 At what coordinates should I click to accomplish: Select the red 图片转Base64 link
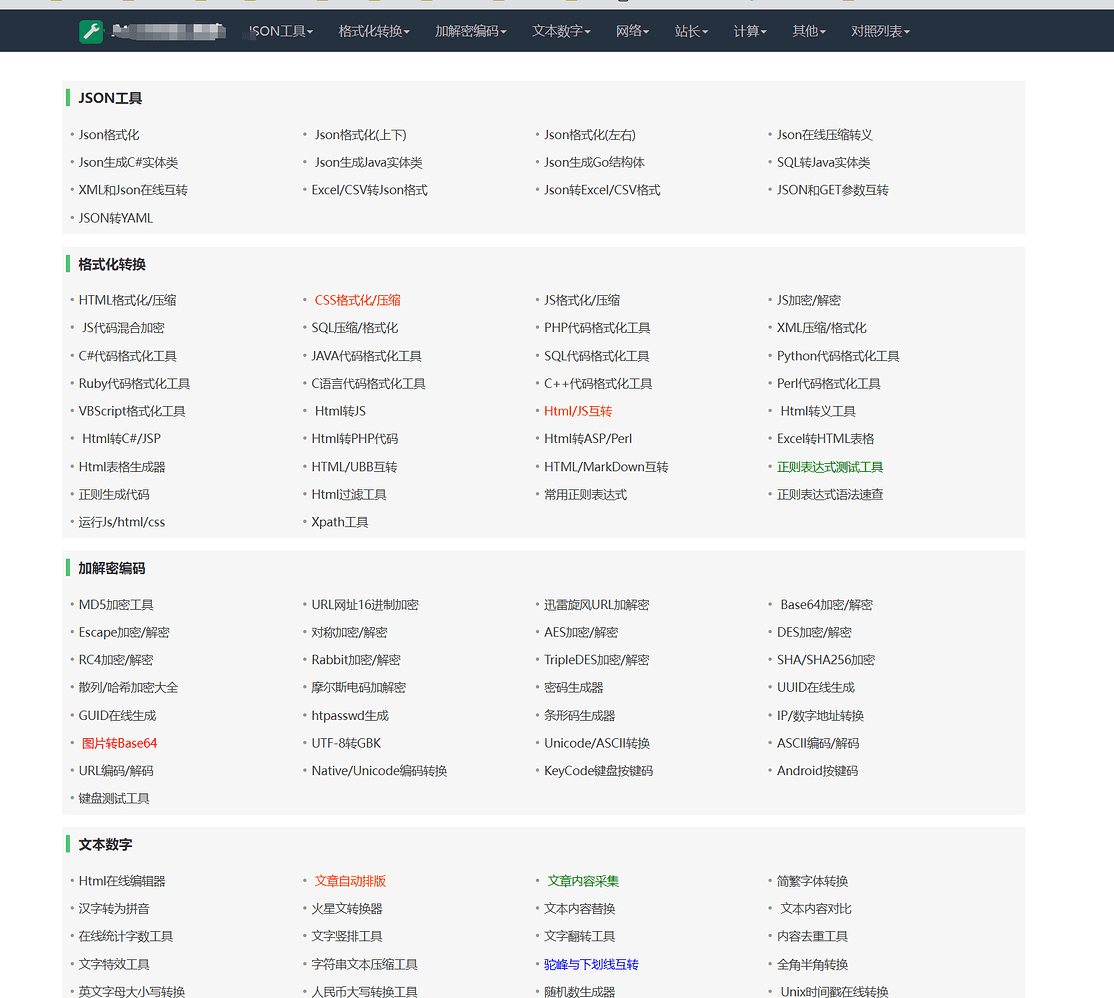pos(119,743)
